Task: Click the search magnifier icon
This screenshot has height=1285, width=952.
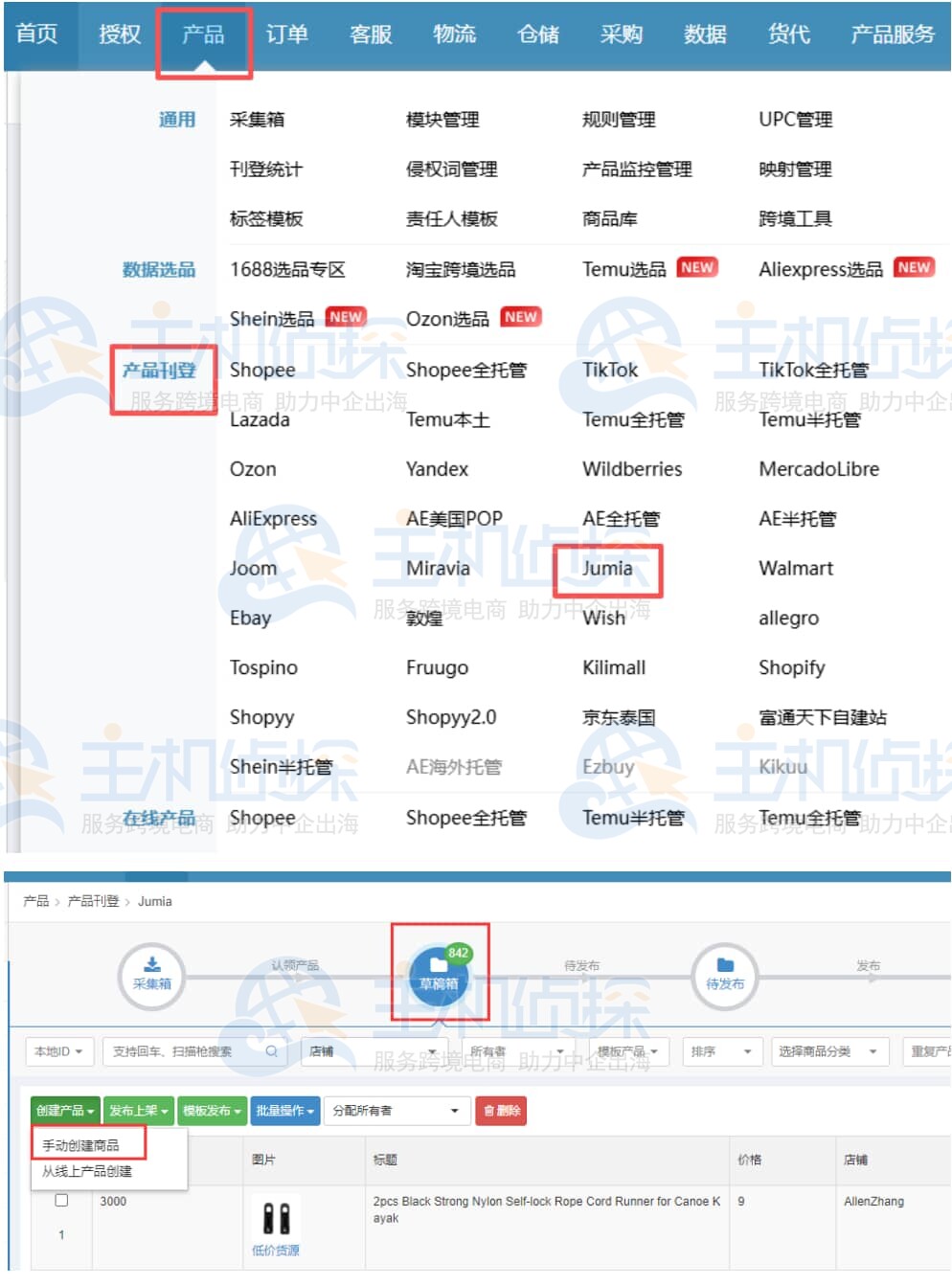Action: click(273, 1050)
